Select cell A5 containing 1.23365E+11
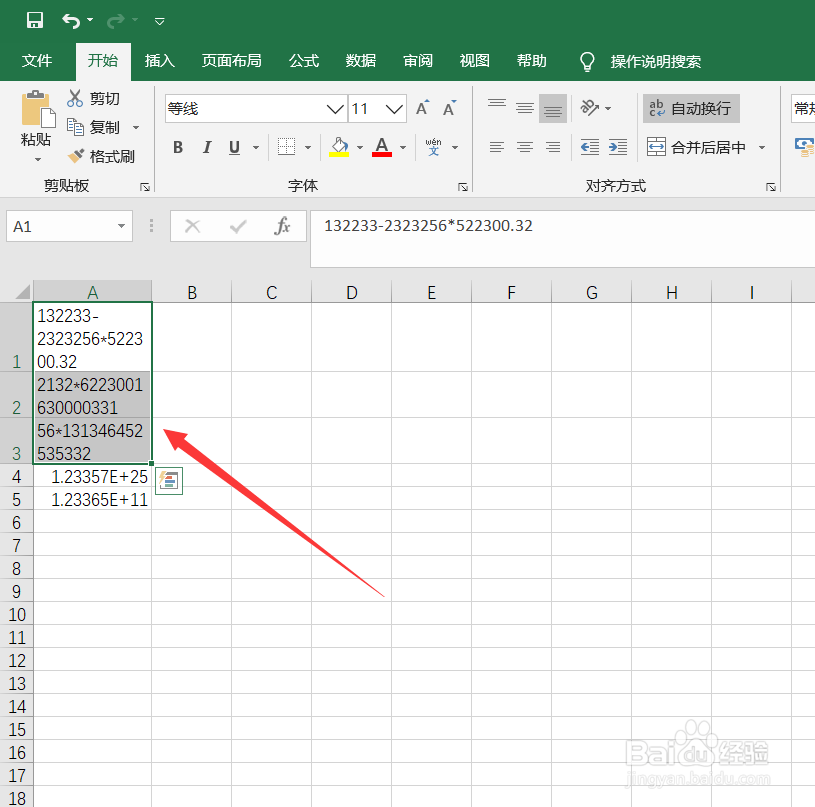This screenshot has height=807, width=815. 93,499
